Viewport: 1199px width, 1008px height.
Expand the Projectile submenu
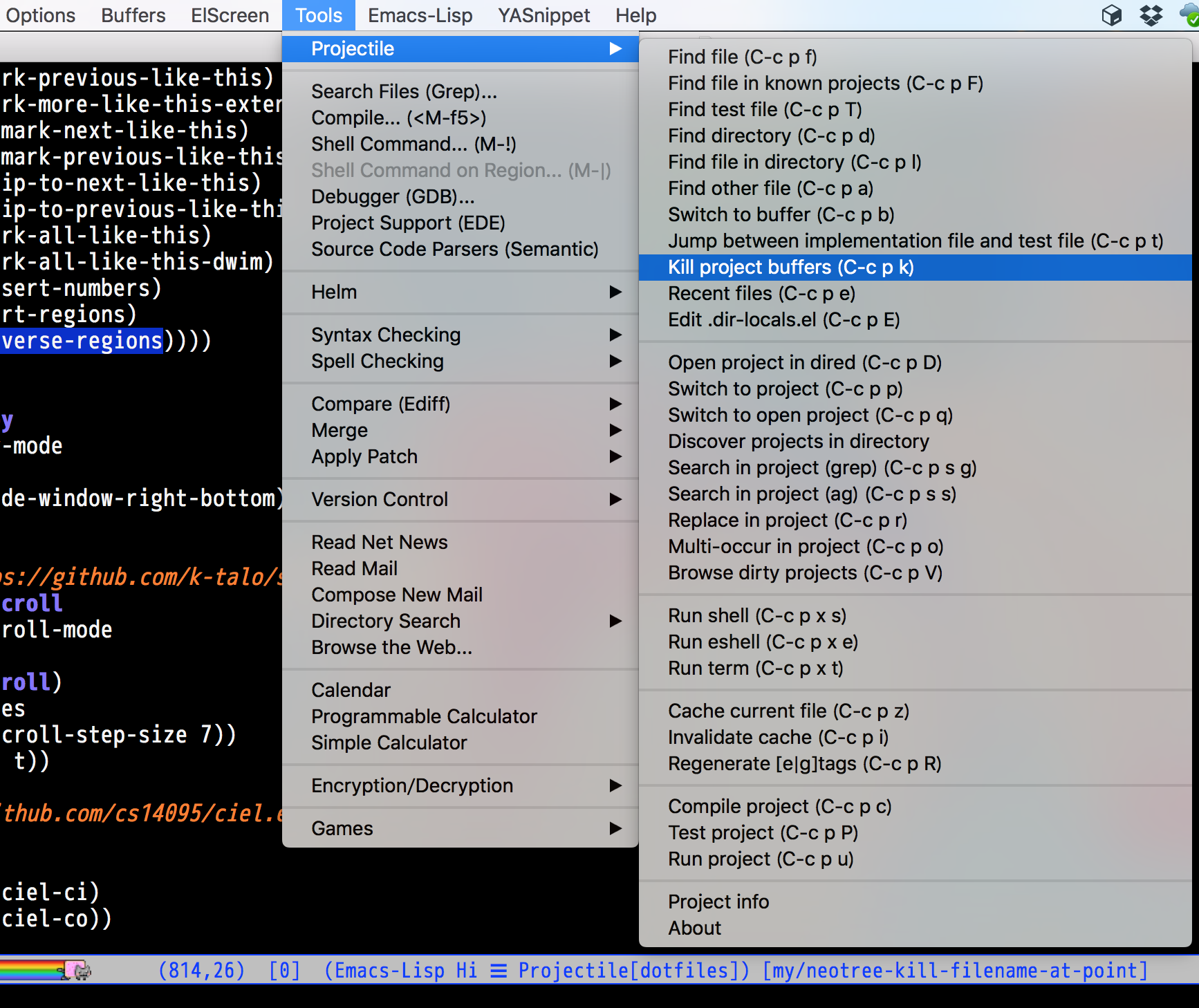pos(461,48)
